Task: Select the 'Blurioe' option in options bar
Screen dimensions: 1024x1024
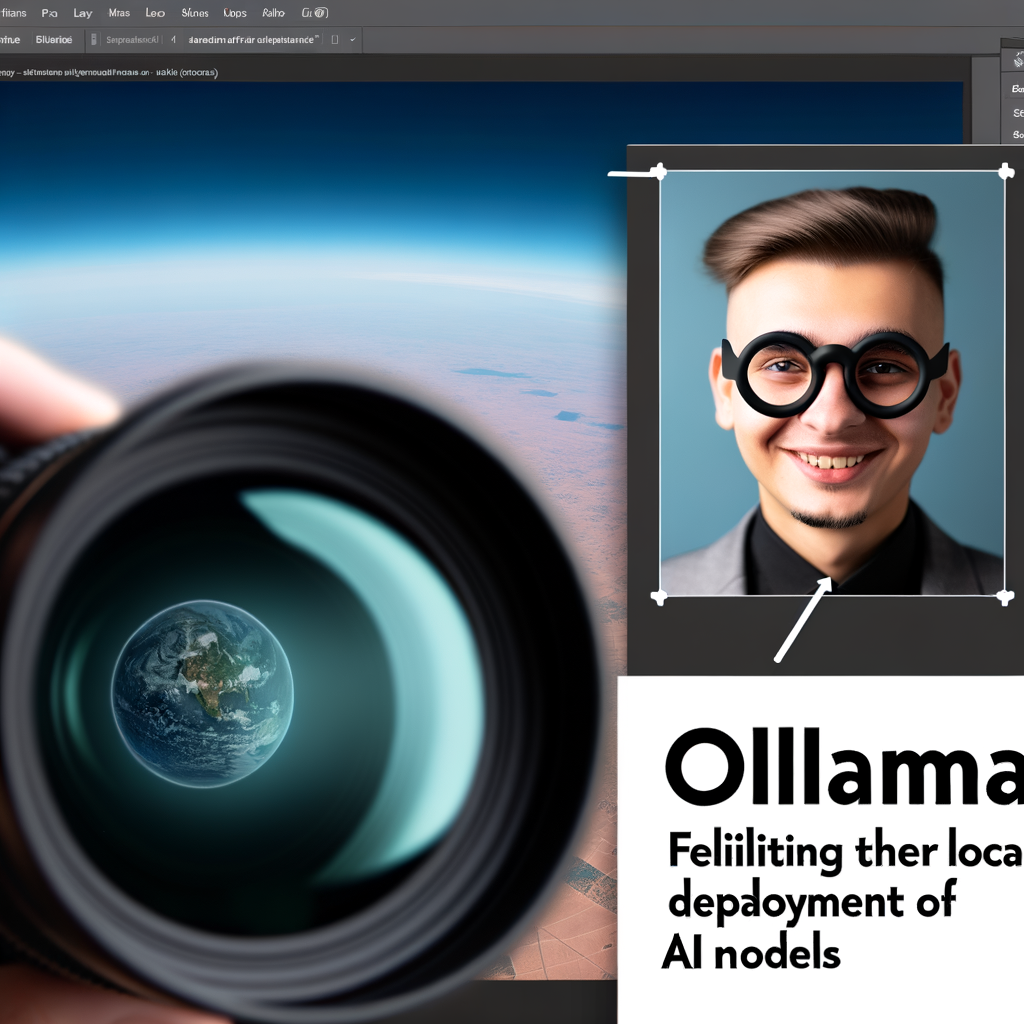Action: (54, 40)
